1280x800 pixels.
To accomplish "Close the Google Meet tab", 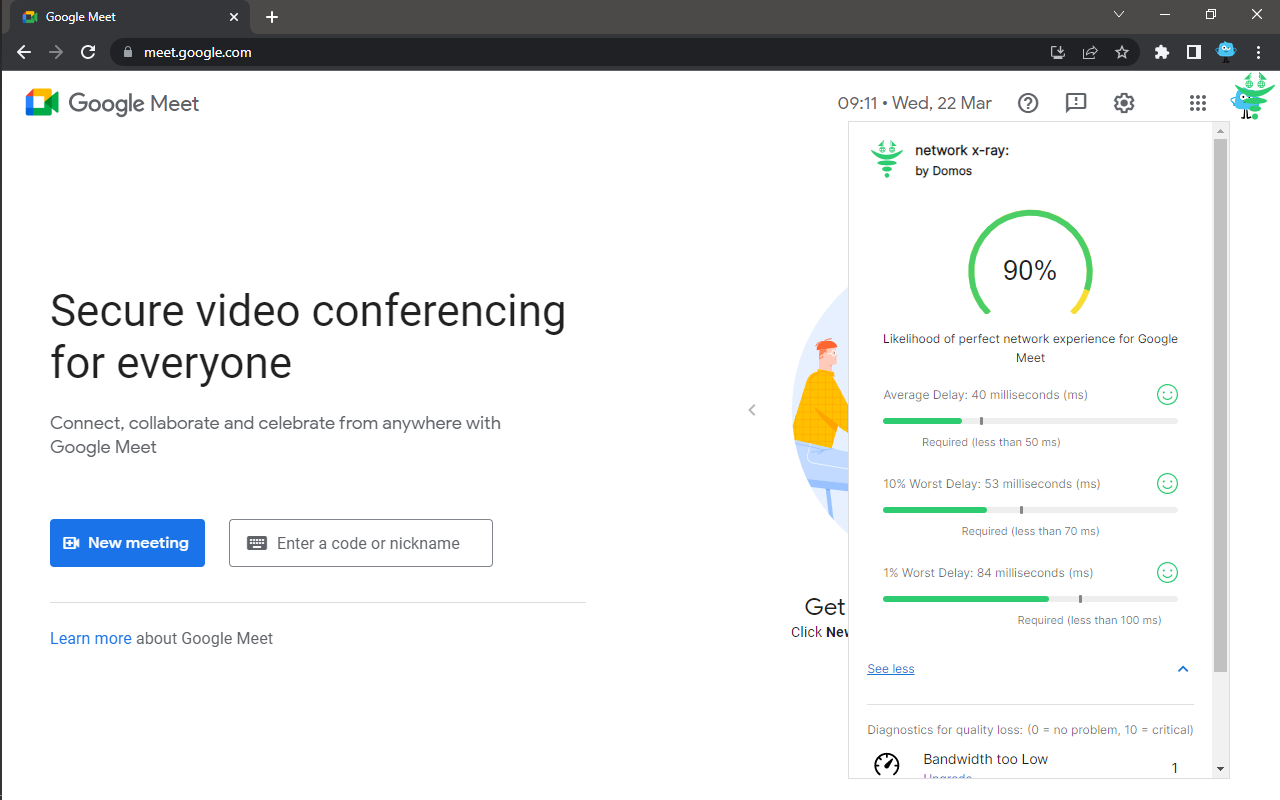I will 235,17.
